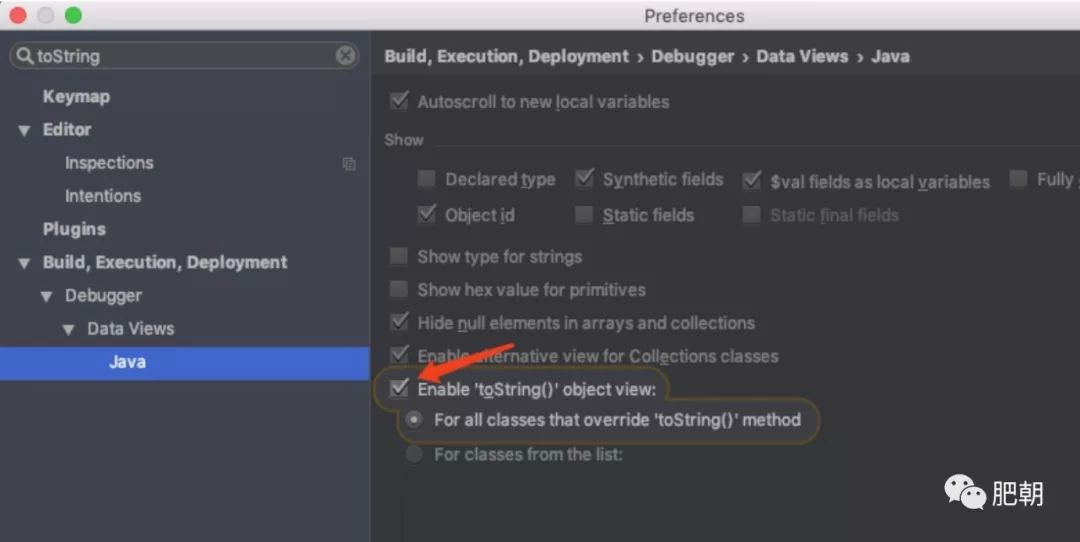
Task: Uncheck Autoscroll to new local variables
Action: [400, 101]
